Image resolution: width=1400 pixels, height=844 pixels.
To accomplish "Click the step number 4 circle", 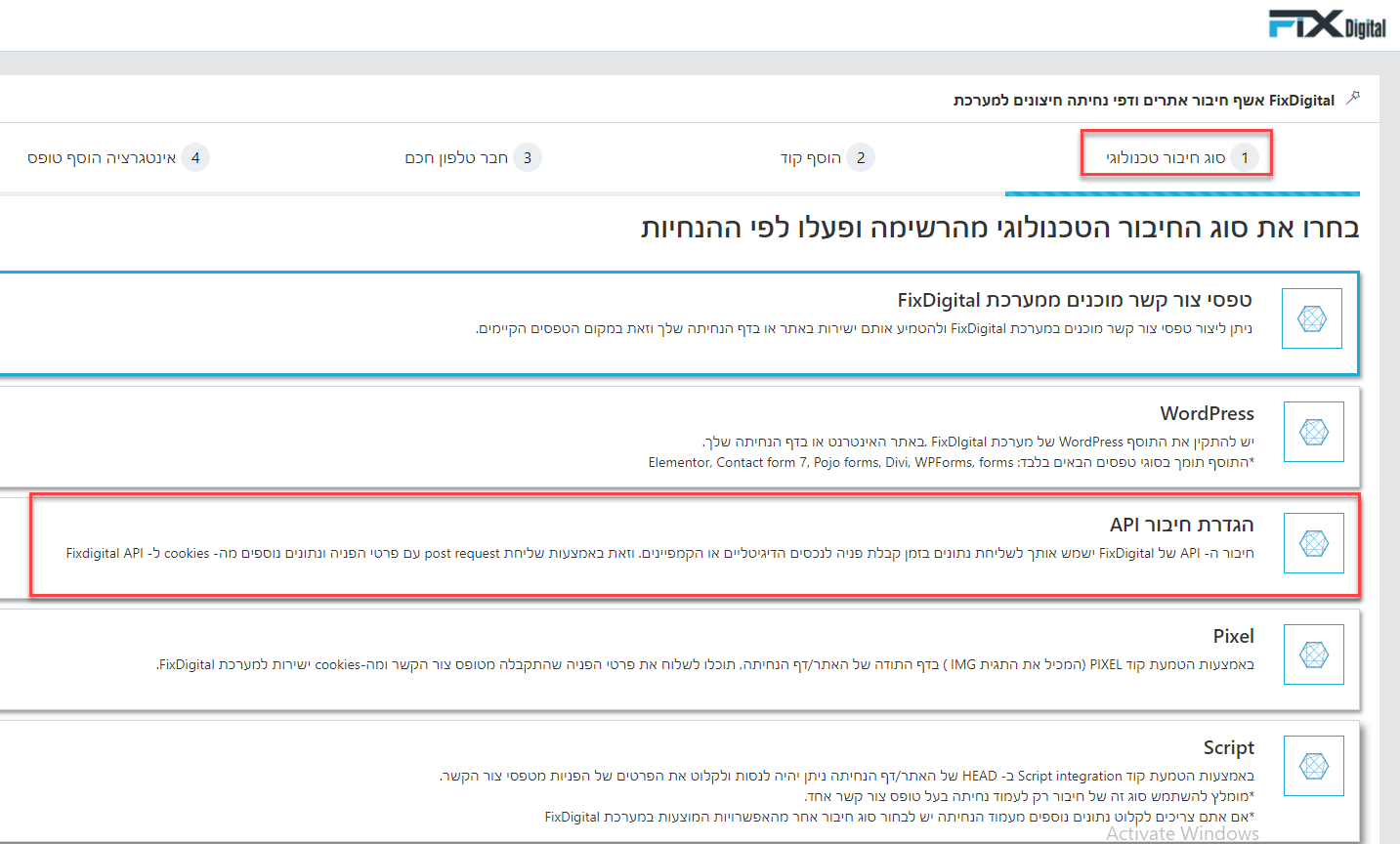I will pyautogui.click(x=195, y=157).
